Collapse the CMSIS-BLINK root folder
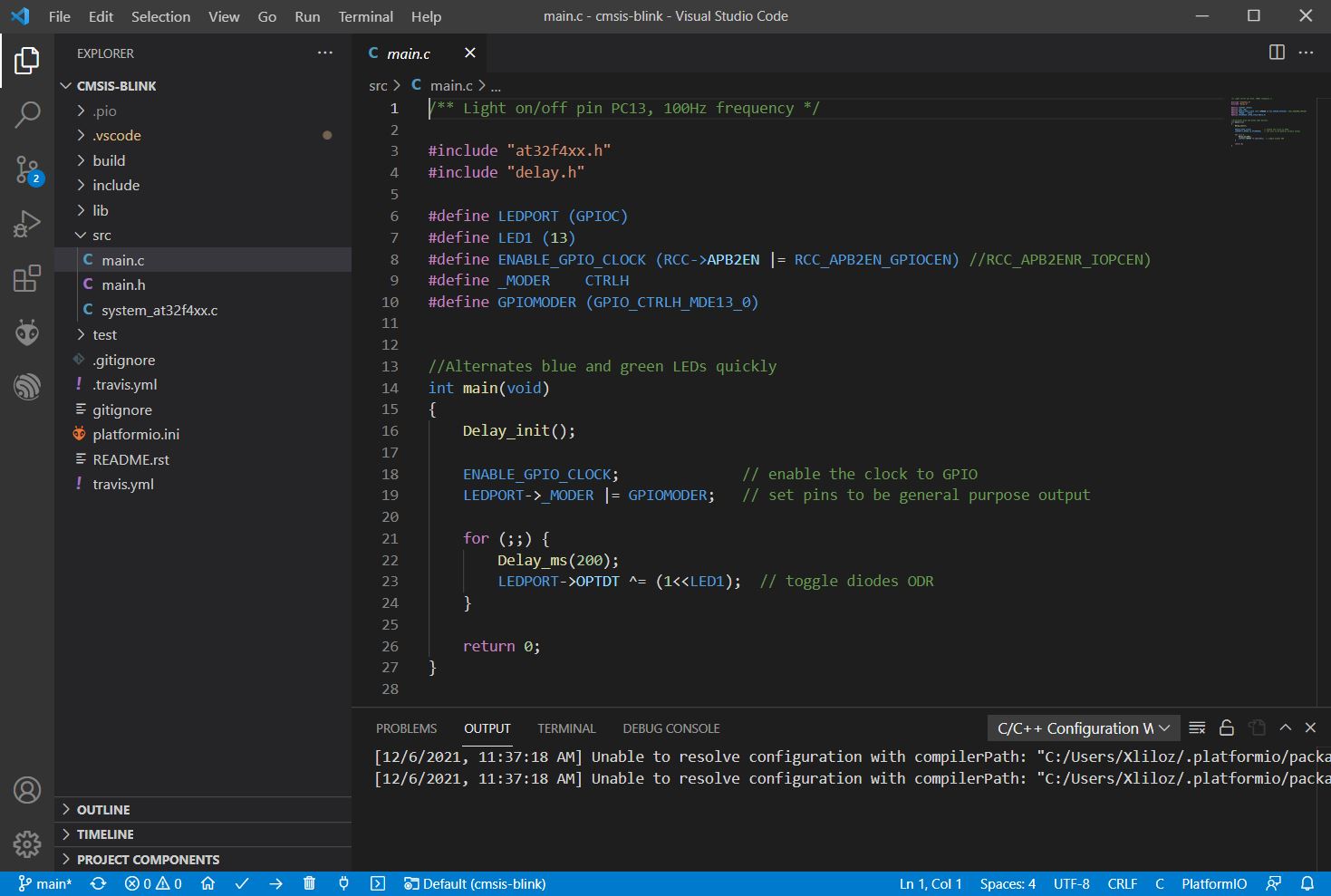Screen dimensions: 1331x896 [x=203, y=86]
